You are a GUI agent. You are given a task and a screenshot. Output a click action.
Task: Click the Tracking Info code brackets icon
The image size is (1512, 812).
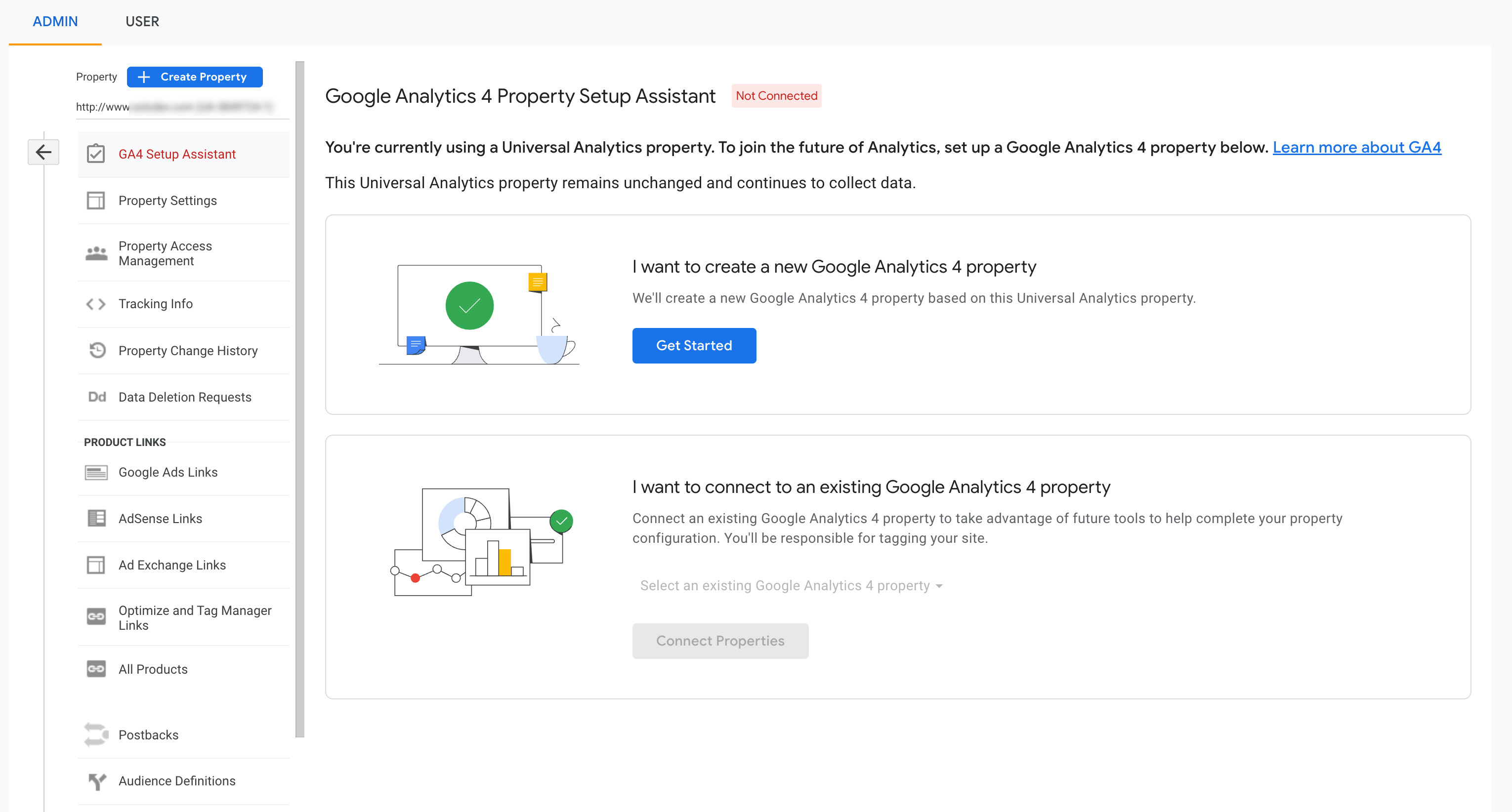96,304
